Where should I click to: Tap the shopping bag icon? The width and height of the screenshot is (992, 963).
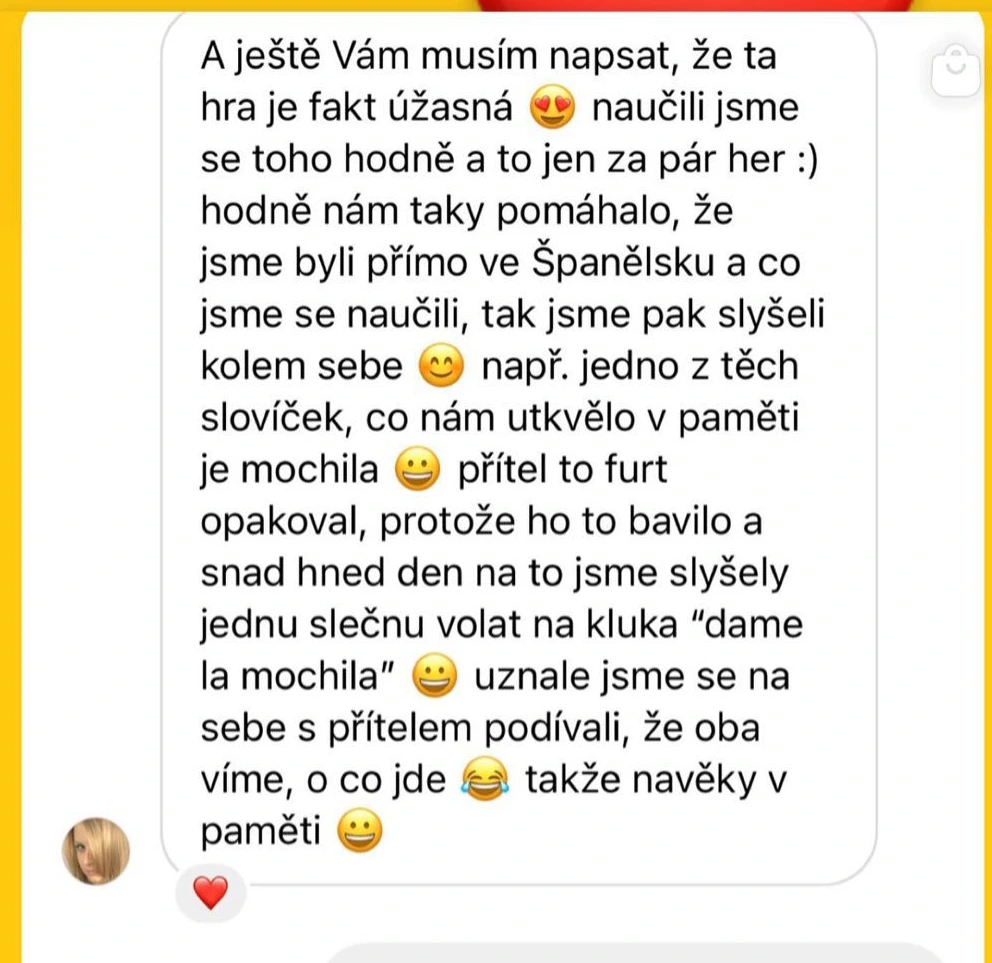(955, 69)
